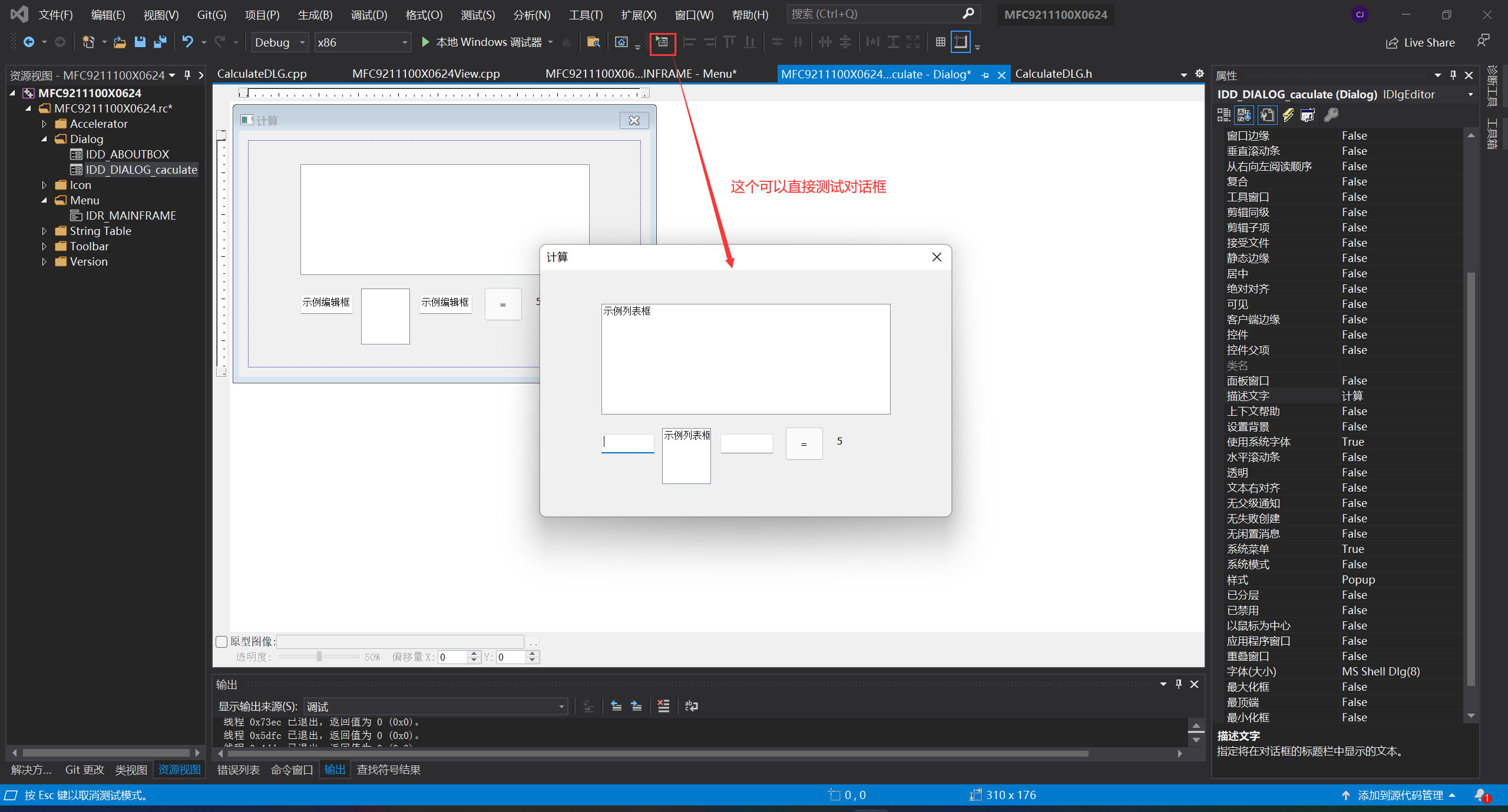Clear all output text icon
Viewport: 1508px width, 812px height.
pos(663,706)
